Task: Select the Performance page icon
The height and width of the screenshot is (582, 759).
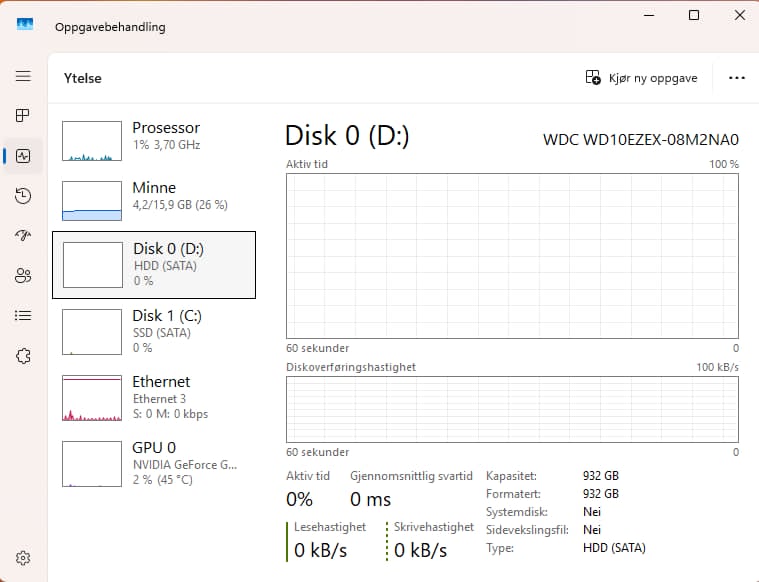Action: pos(23,156)
